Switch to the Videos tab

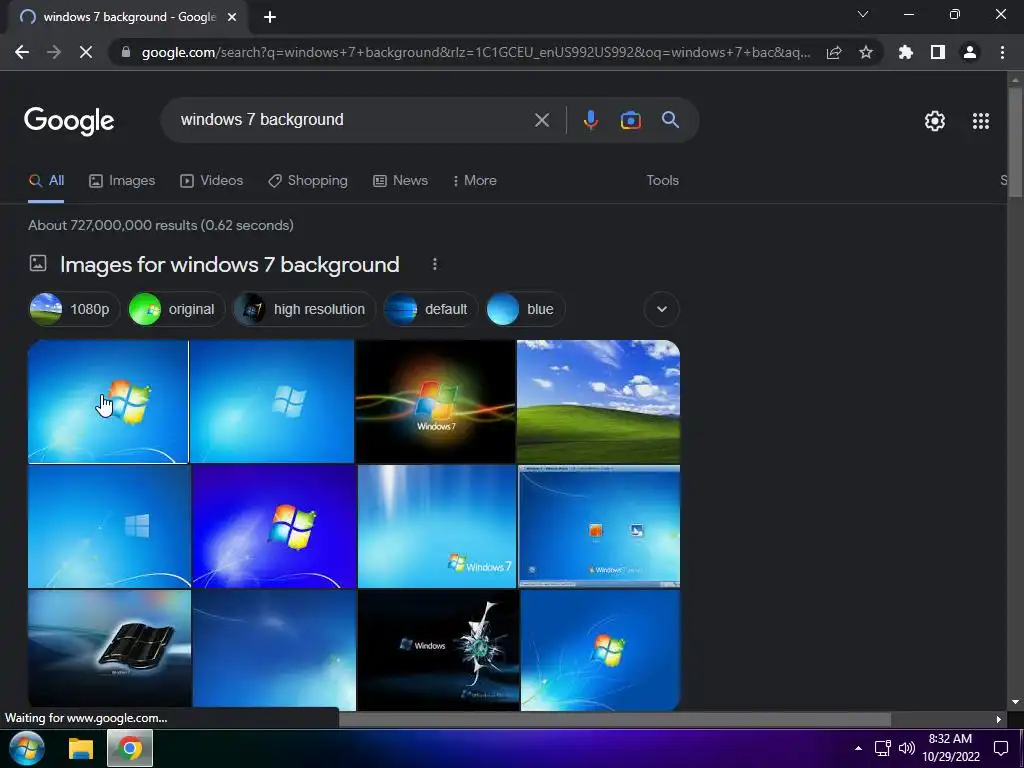pyautogui.click(x=212, y=181)
